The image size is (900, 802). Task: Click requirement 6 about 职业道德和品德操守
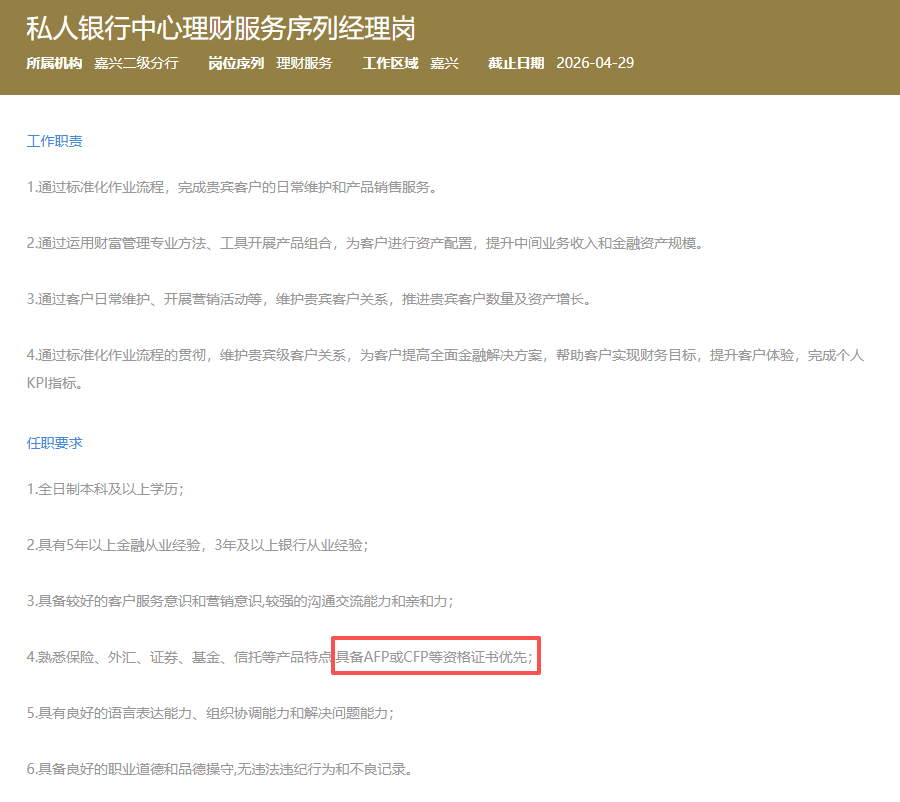pos(219,769)
